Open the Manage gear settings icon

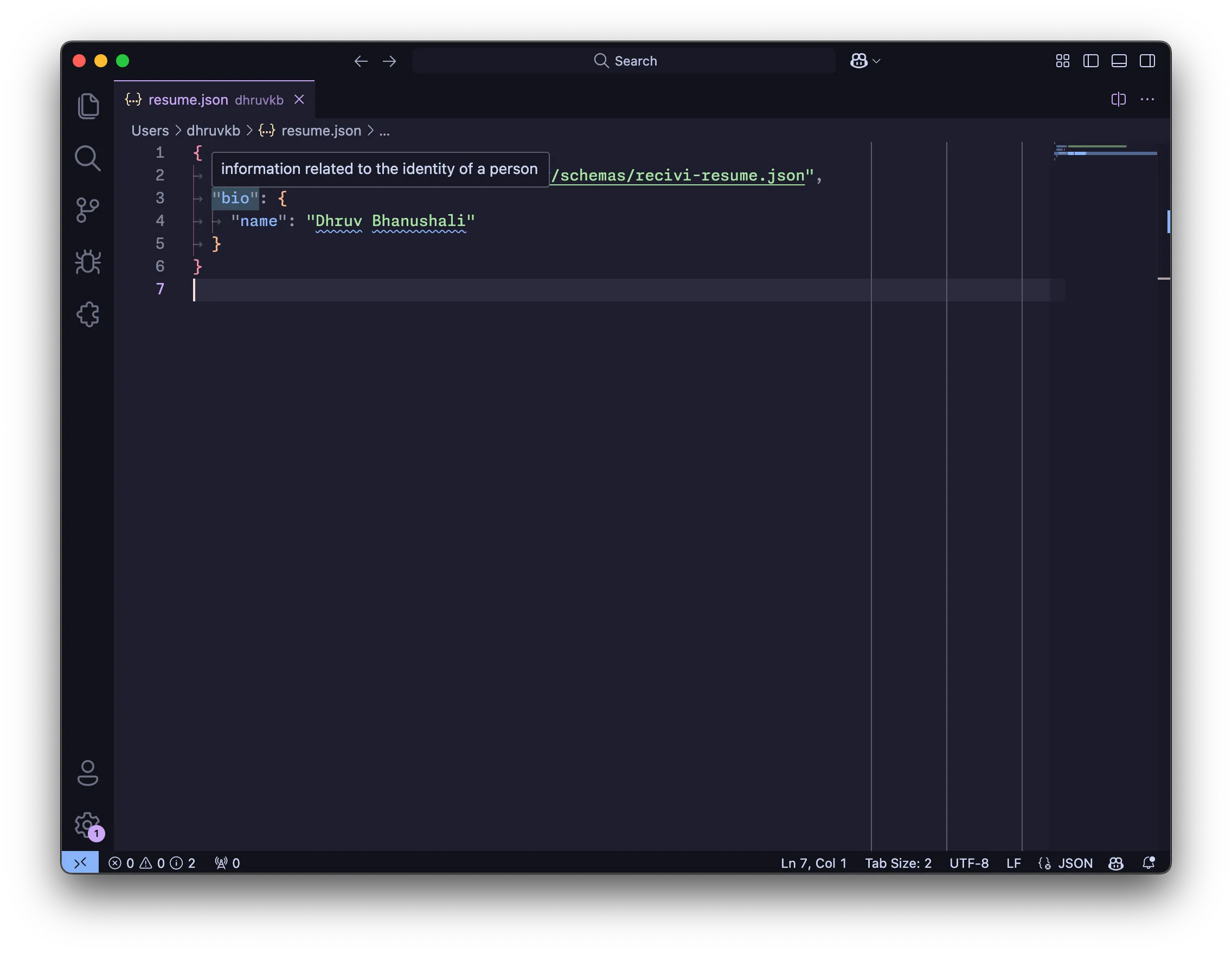coord(87,824)
